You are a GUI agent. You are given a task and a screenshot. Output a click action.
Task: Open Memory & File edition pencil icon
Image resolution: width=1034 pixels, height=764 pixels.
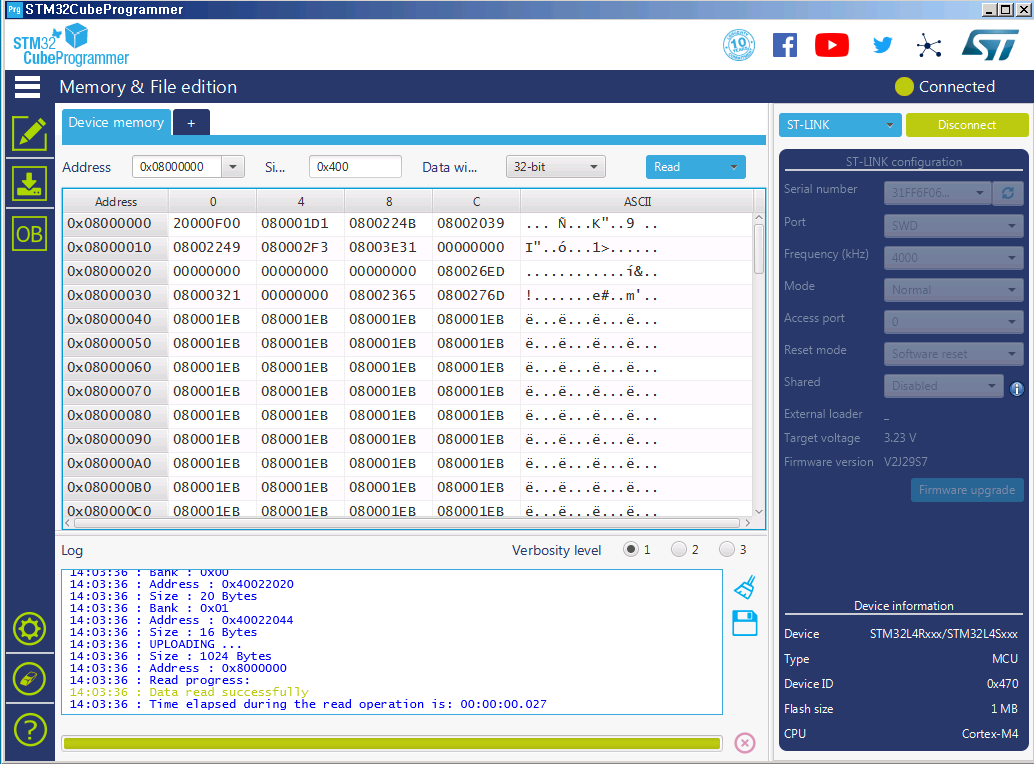click(29, 134)
